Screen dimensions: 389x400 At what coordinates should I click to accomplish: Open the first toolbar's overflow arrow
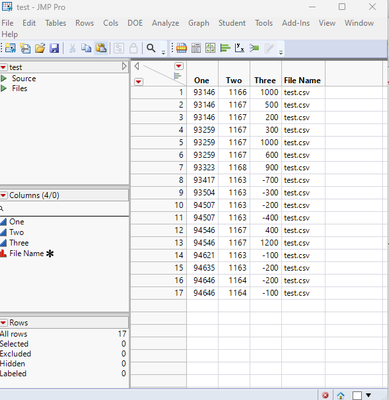point(163,52)
